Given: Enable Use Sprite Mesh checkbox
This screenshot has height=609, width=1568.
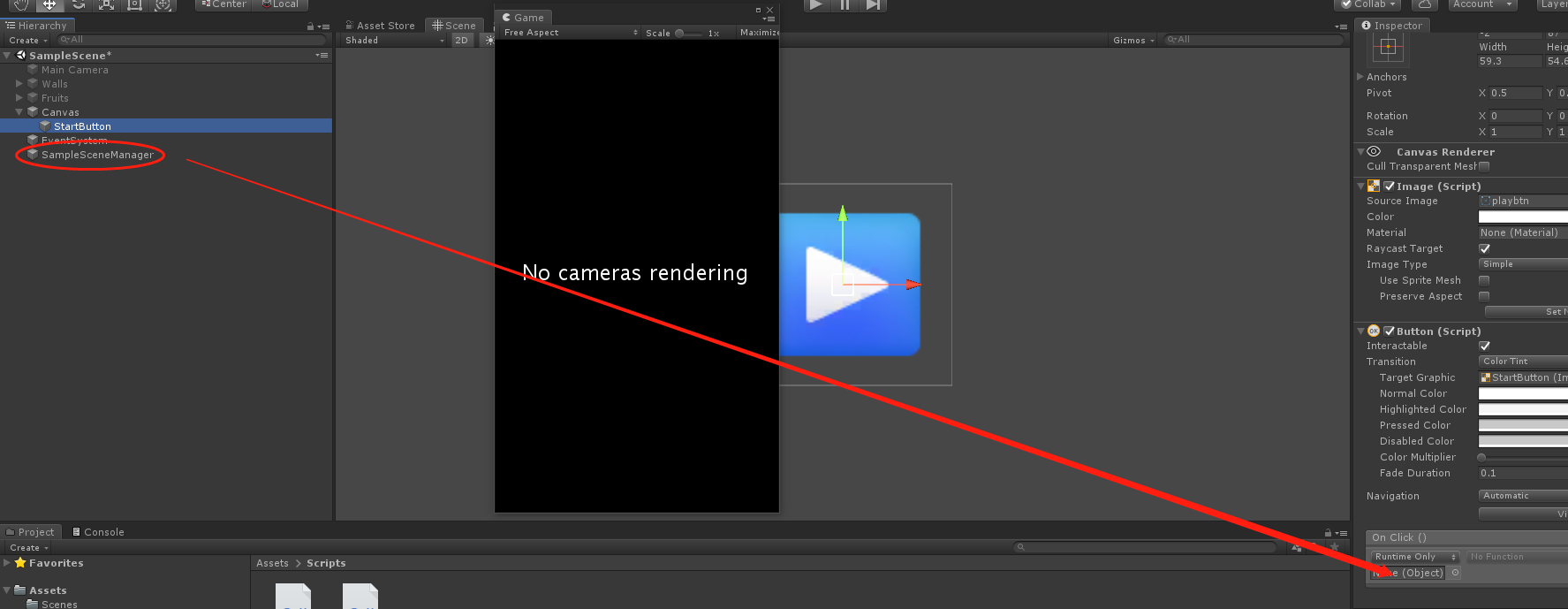Looking at the screenshot, I should click(1484, 280).
